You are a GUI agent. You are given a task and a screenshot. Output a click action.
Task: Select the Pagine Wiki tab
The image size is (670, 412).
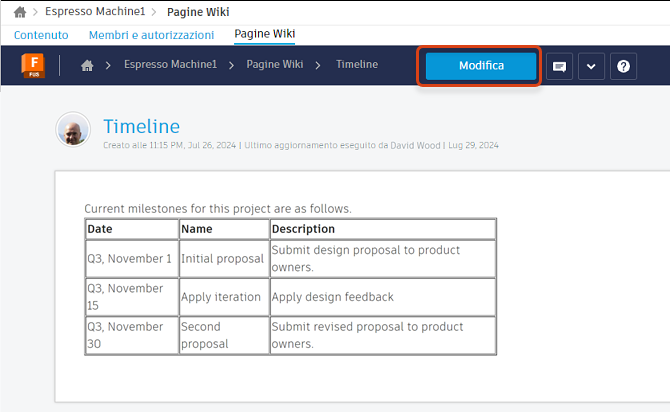pyautogui.click(x=264, y=35)
